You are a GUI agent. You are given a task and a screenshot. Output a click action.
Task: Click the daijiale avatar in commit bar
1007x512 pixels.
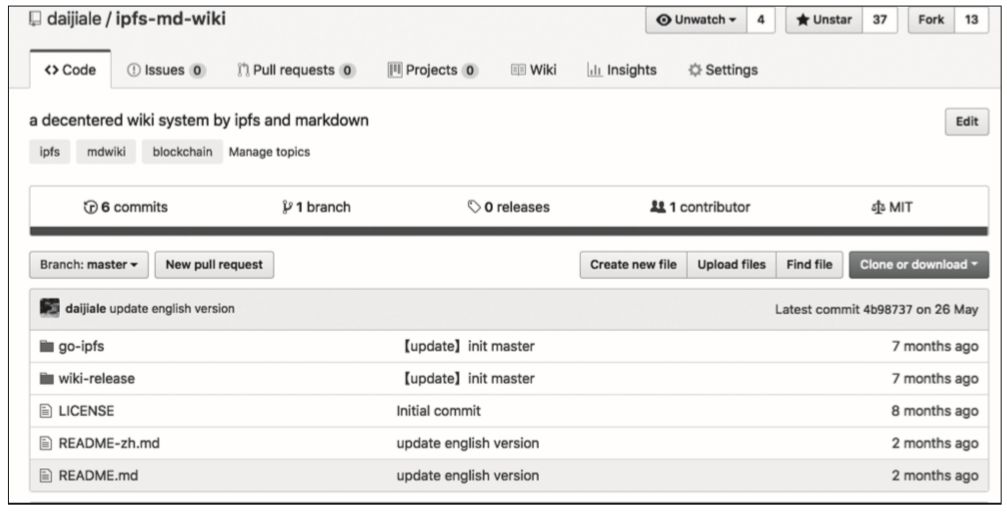(x=49, y=308)
